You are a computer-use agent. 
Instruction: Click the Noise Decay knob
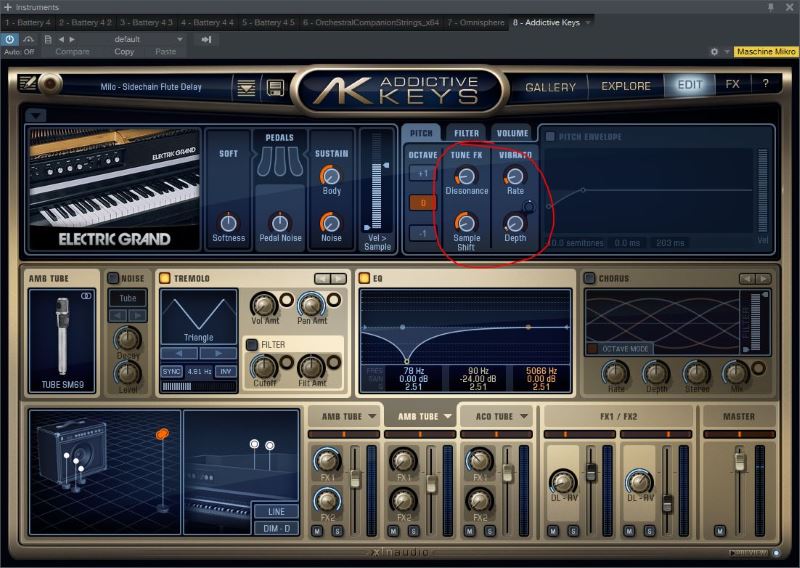coord(128,339)
